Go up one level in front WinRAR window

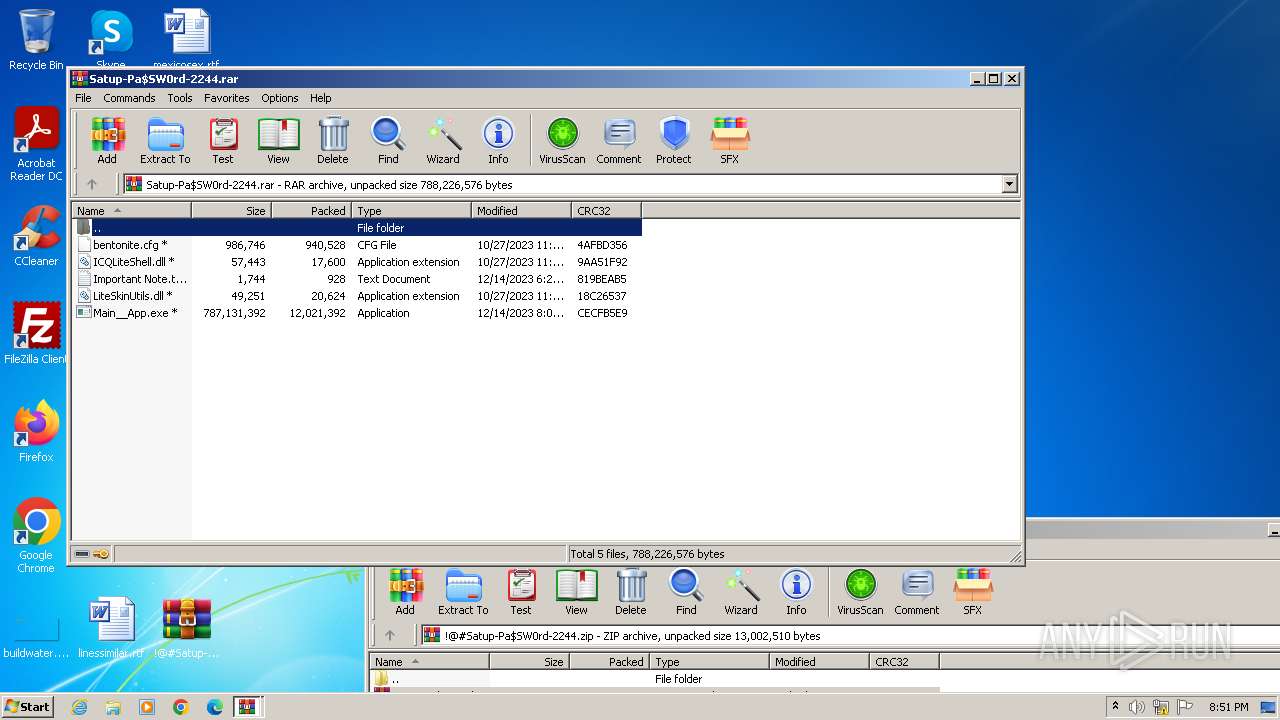point(92,184)
